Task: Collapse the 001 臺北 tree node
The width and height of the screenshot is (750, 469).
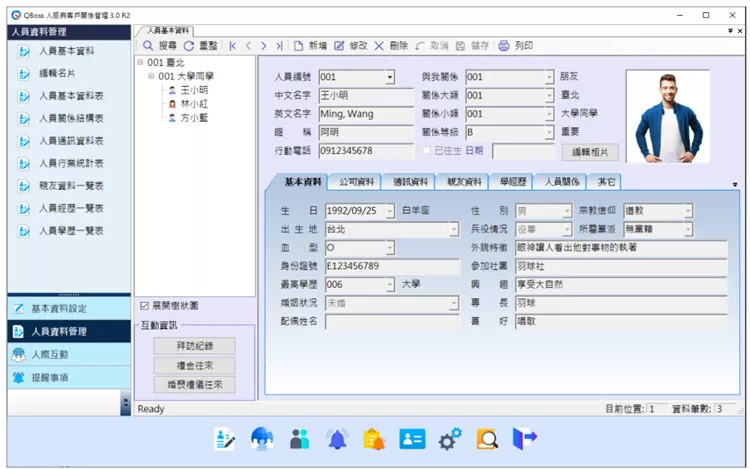Action: click(x=139, y=63)
